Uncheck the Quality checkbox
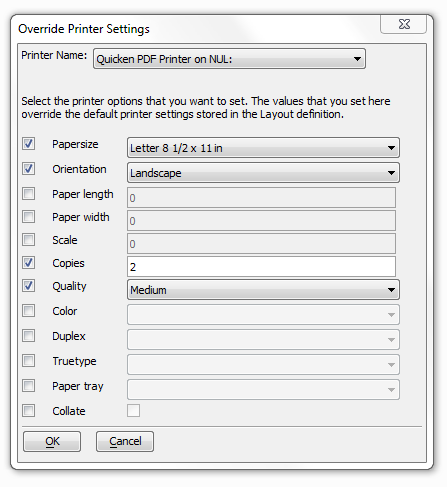Screen dimensions: 447x487 (28, 286)
